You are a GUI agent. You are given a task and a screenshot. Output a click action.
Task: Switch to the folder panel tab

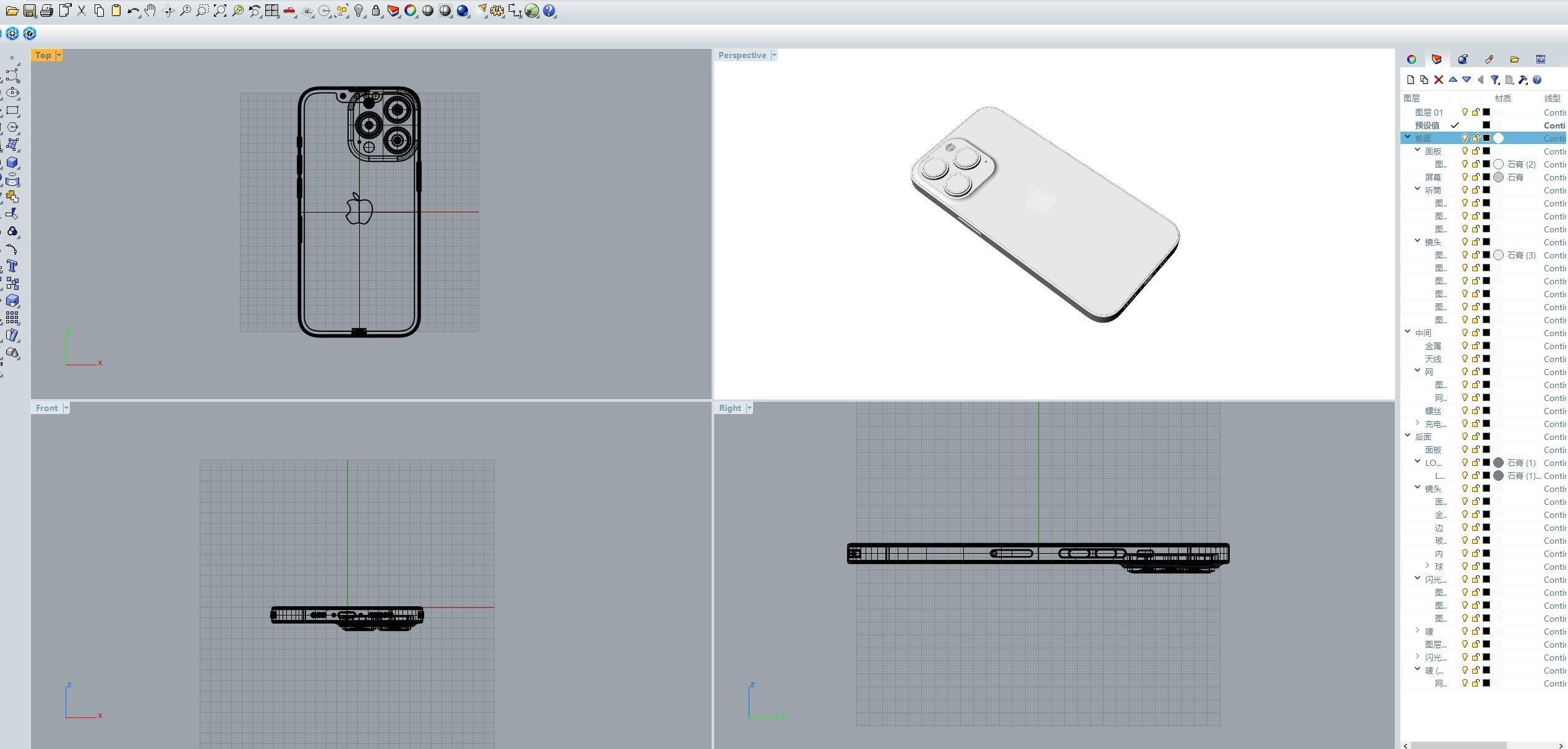[1514, 59]
